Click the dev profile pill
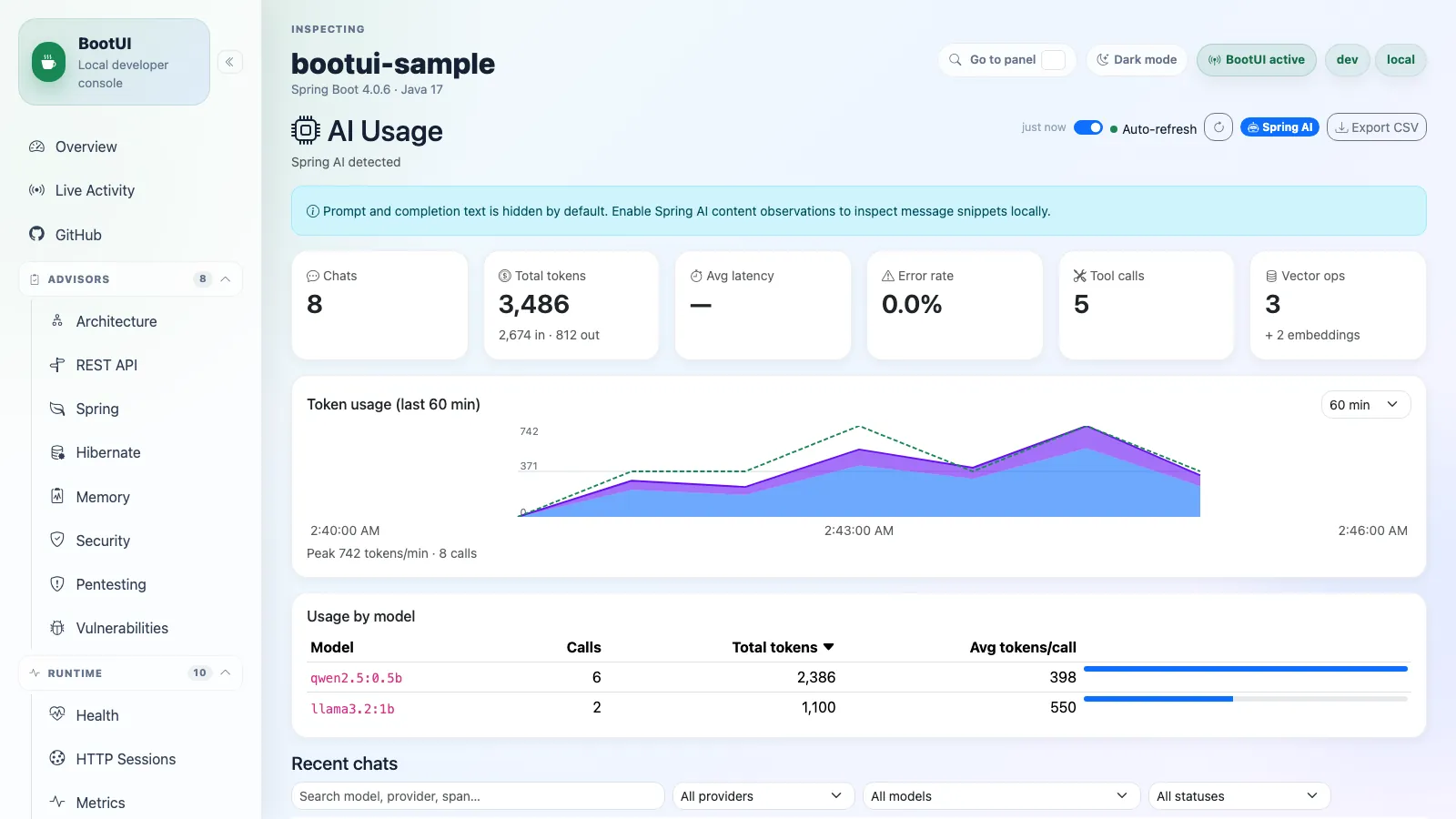The width and height of the screenshot is (1456, 819). pos(1347,60)
